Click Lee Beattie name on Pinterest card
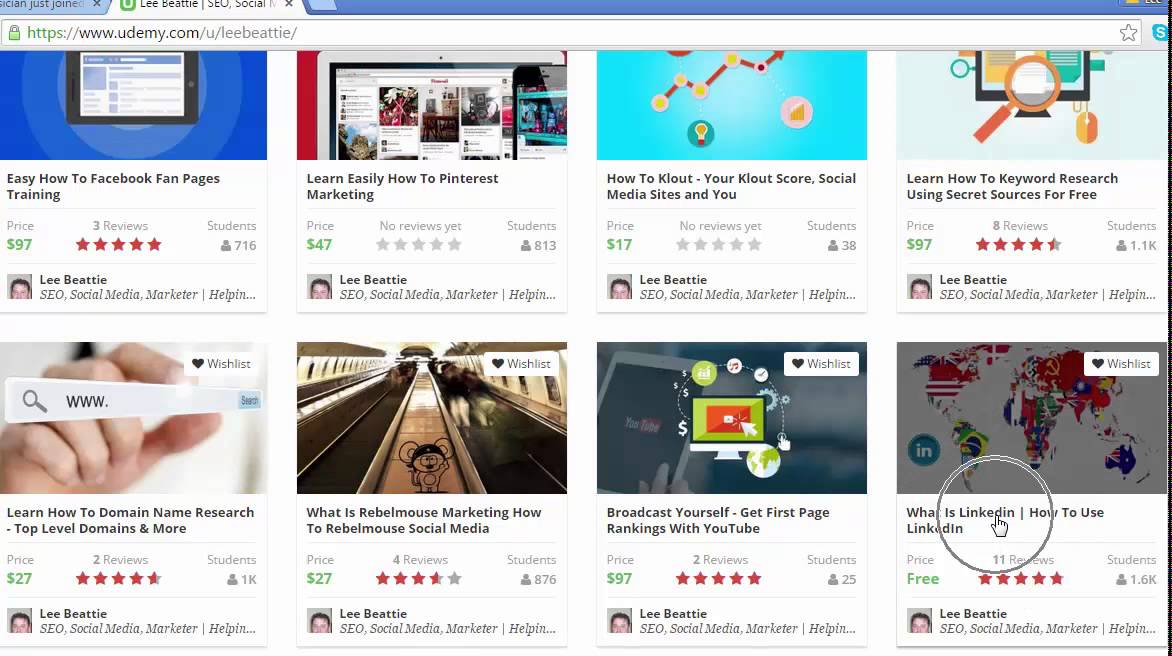1172x656 pixels. click(373, 279)
